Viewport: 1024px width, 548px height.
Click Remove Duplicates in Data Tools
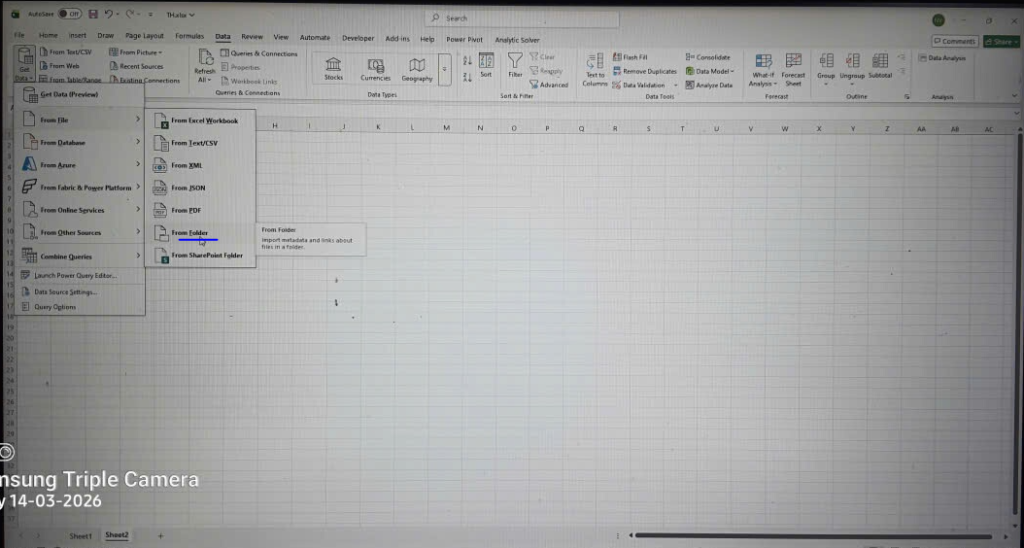[648, 71]
